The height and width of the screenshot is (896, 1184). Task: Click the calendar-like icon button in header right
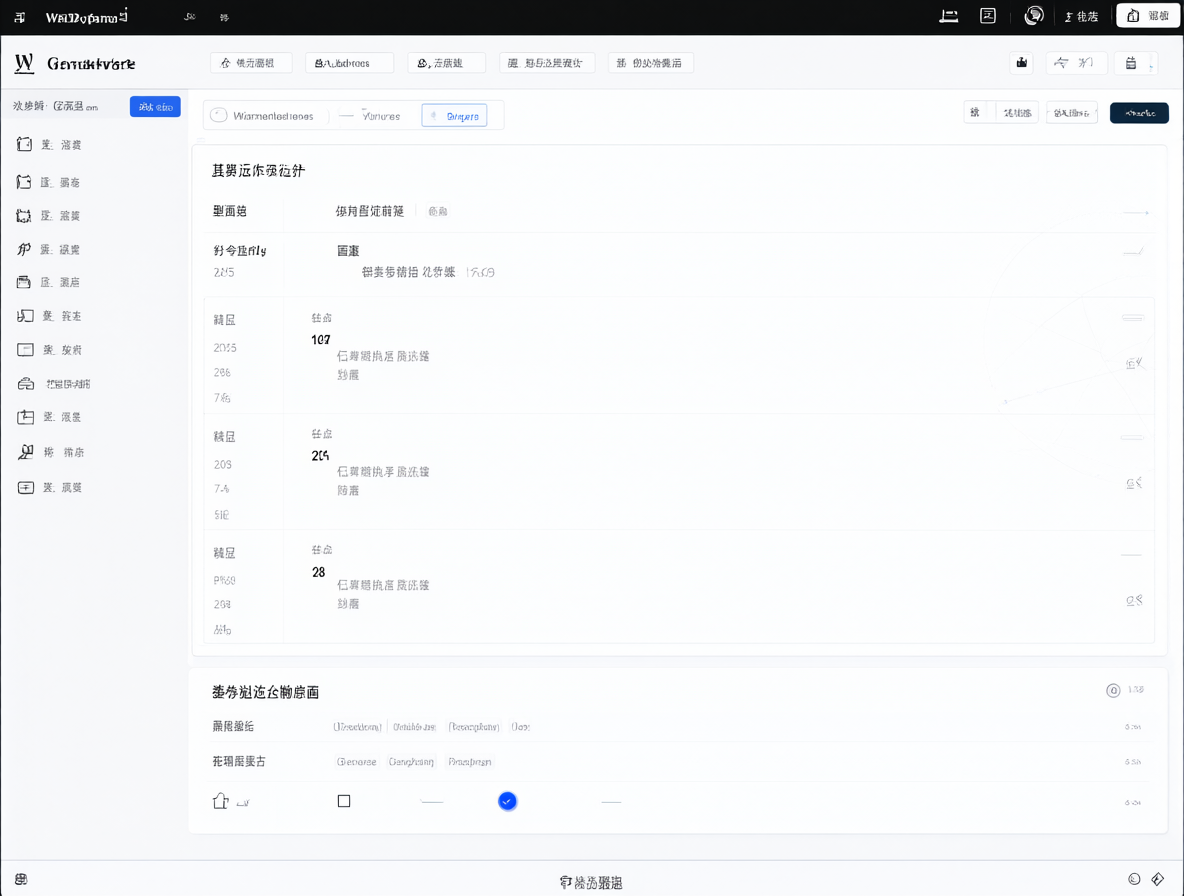1131,63
